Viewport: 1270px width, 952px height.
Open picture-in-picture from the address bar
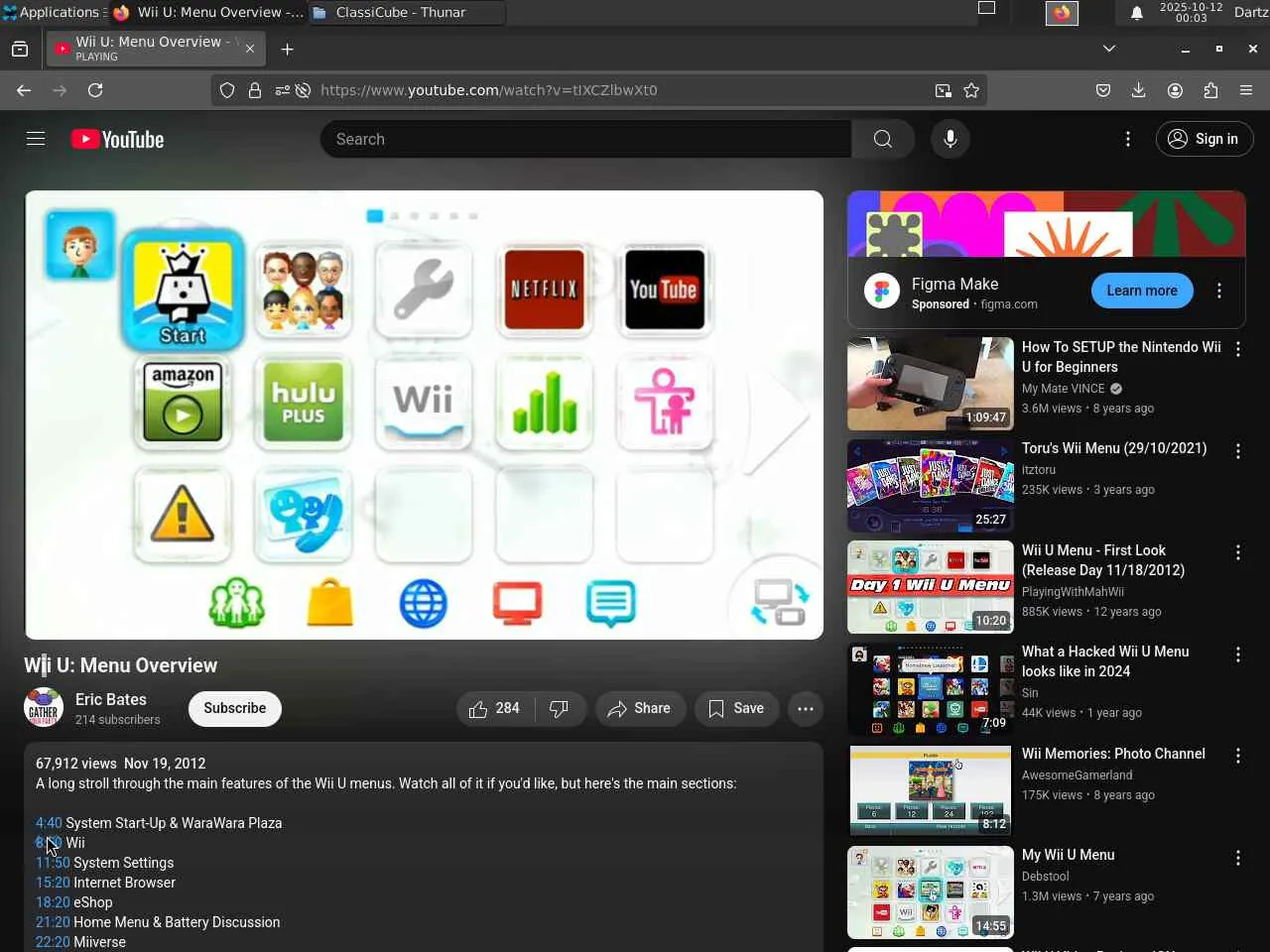[x=943, y=90]
